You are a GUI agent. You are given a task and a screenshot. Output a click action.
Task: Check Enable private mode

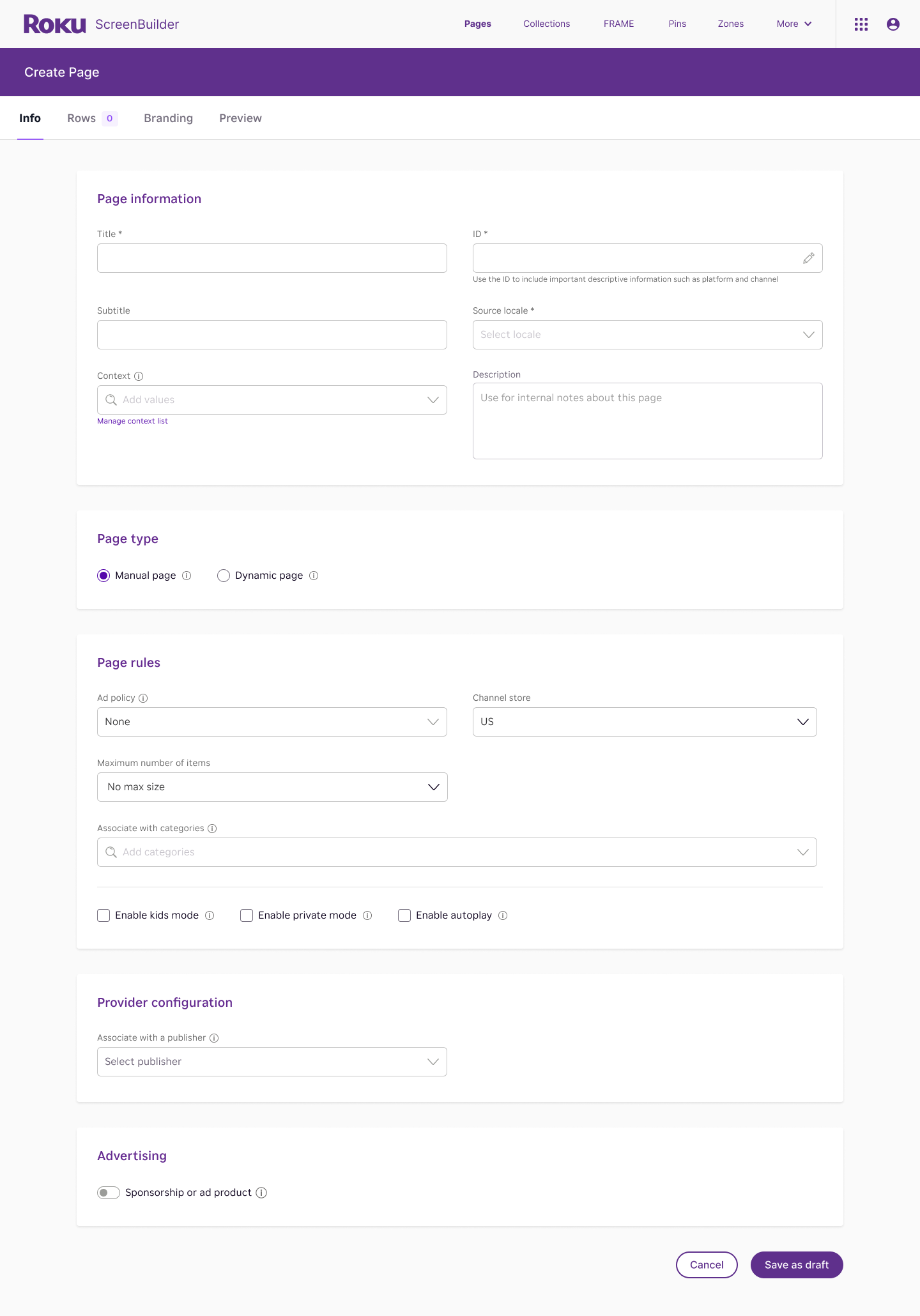(247, 915)
